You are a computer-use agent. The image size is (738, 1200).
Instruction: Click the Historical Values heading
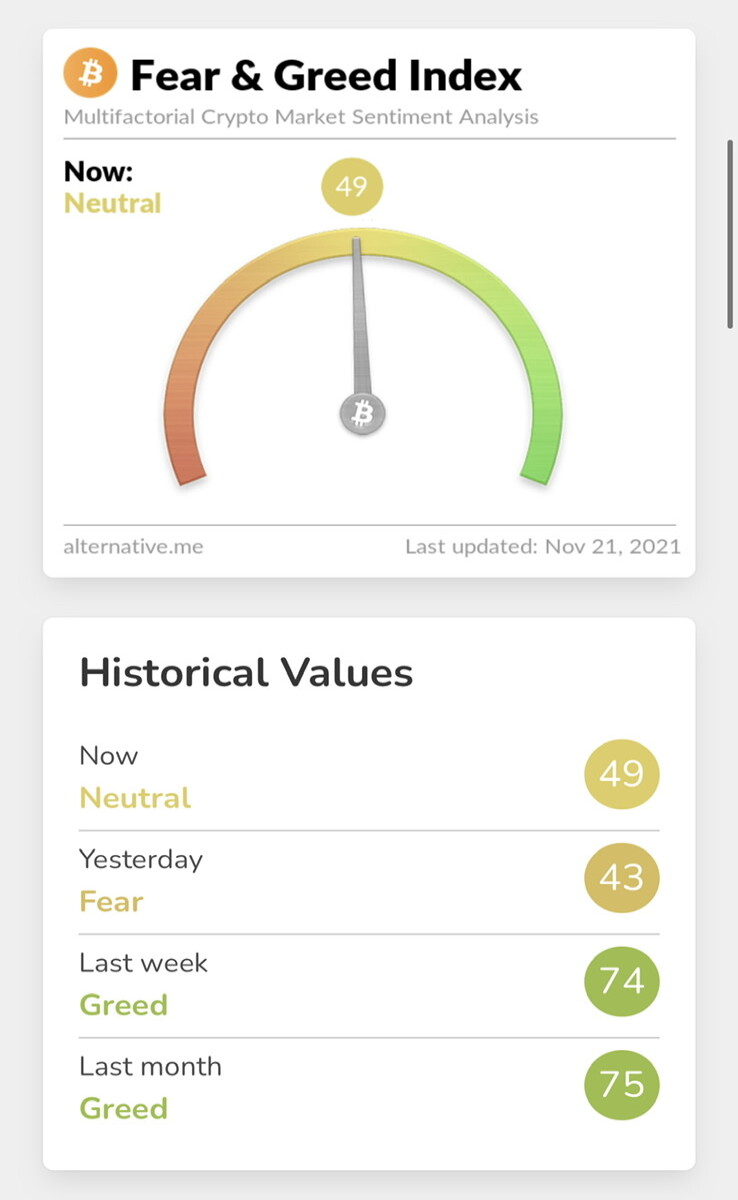coord(246,672)
